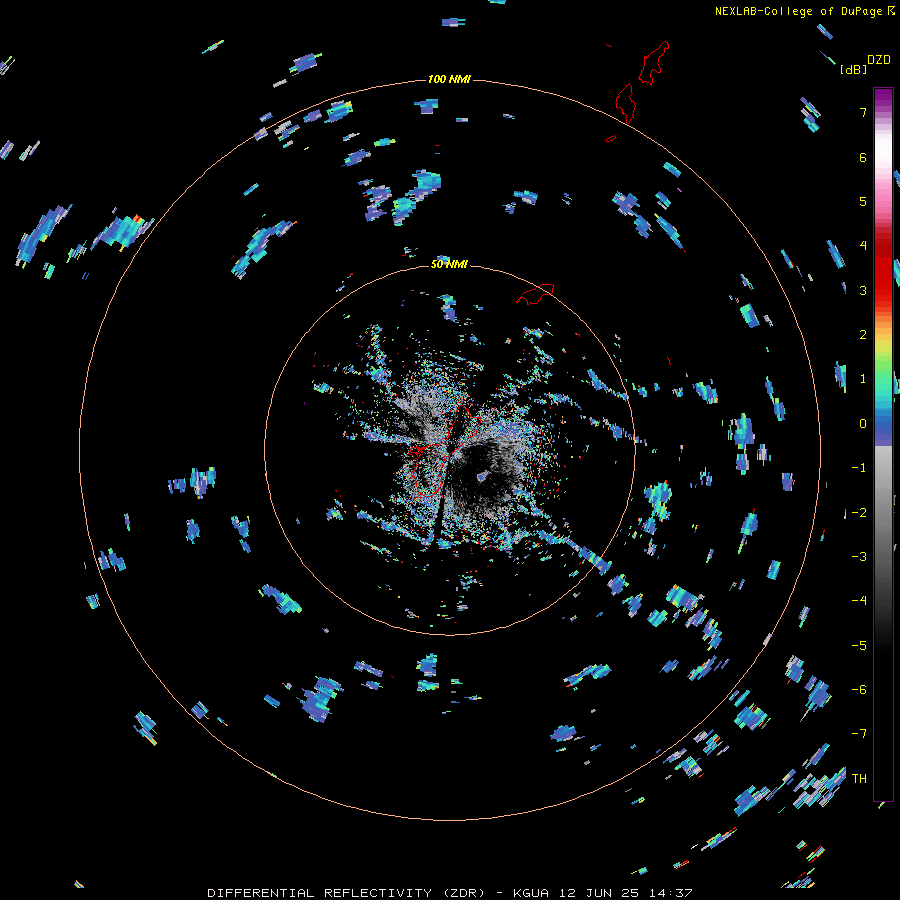Click the KGUA station identifier text
This screenshot has width=900, height=900.
(531, 893)
